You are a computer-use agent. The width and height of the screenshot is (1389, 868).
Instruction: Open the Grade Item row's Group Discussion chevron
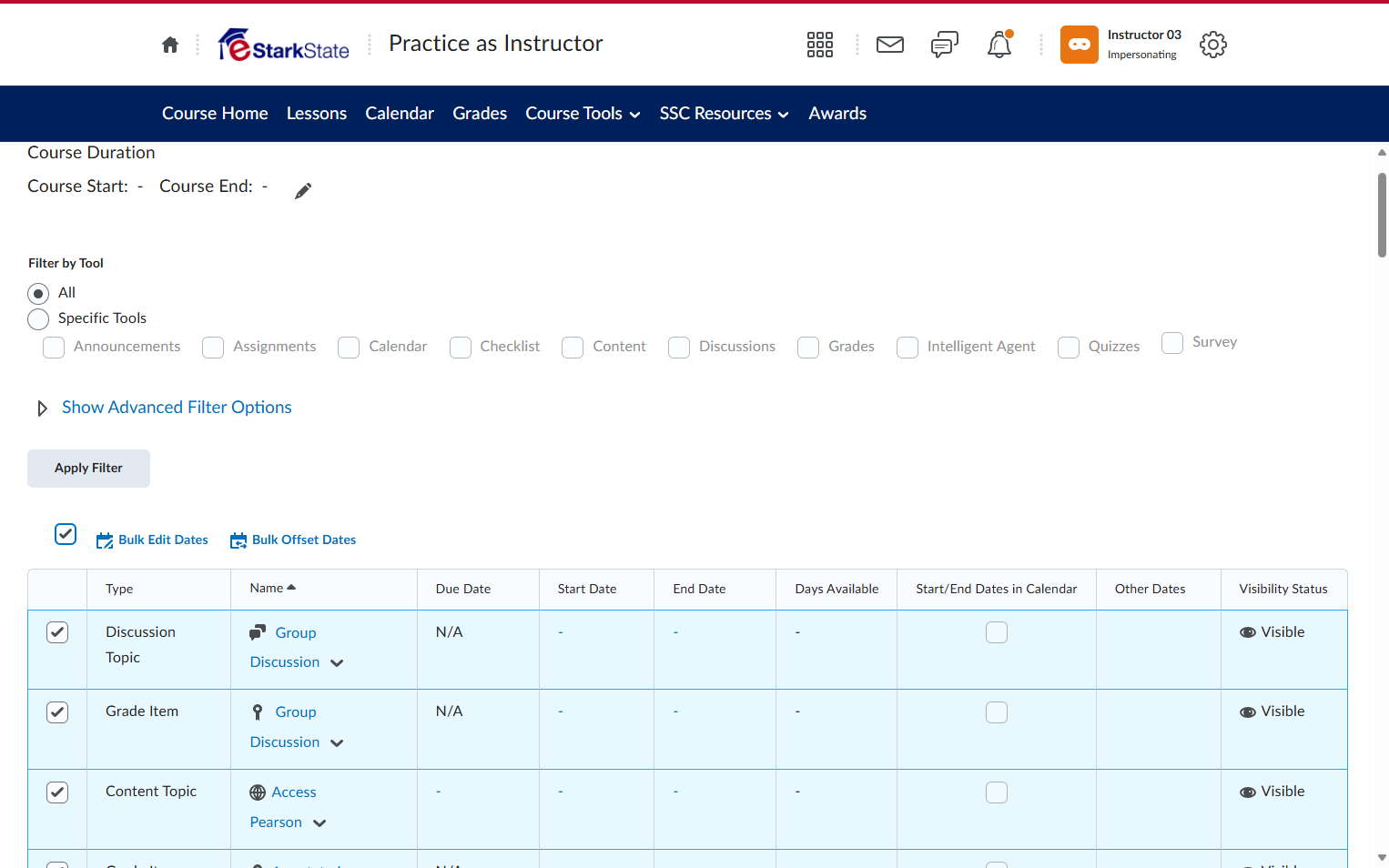click(337, 743)
